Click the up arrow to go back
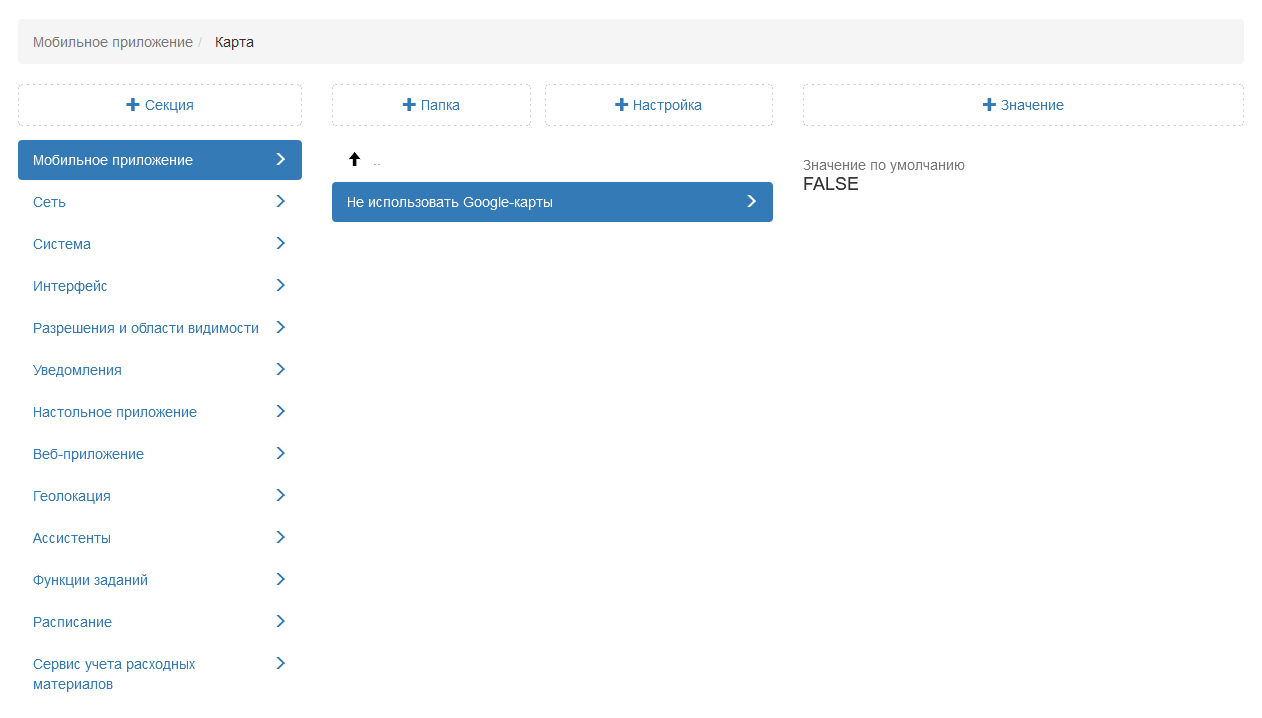This screenshot has height=718, width=1262. (x=354, y=160)
